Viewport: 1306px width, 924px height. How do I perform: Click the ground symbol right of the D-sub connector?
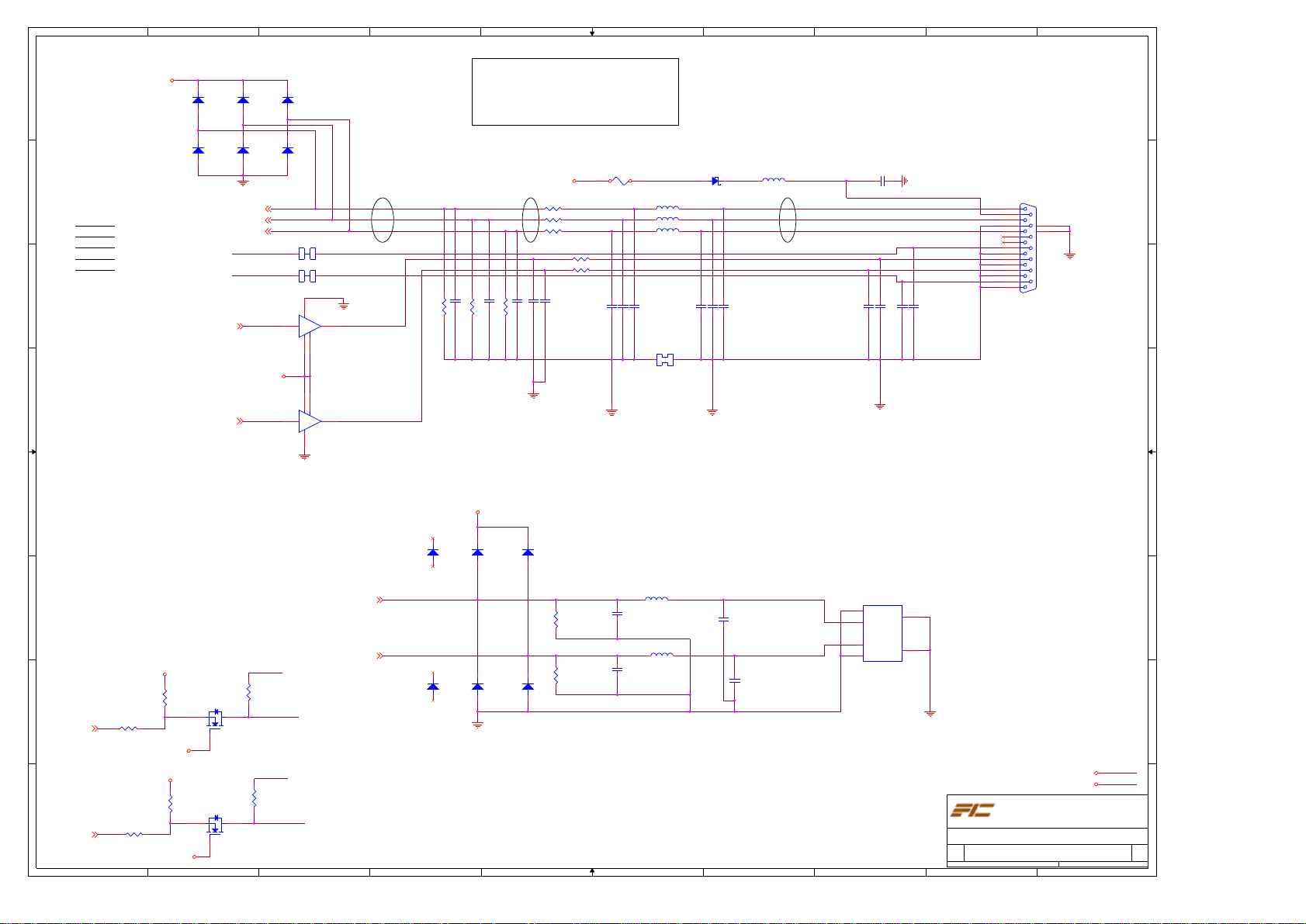point(1069,255)
